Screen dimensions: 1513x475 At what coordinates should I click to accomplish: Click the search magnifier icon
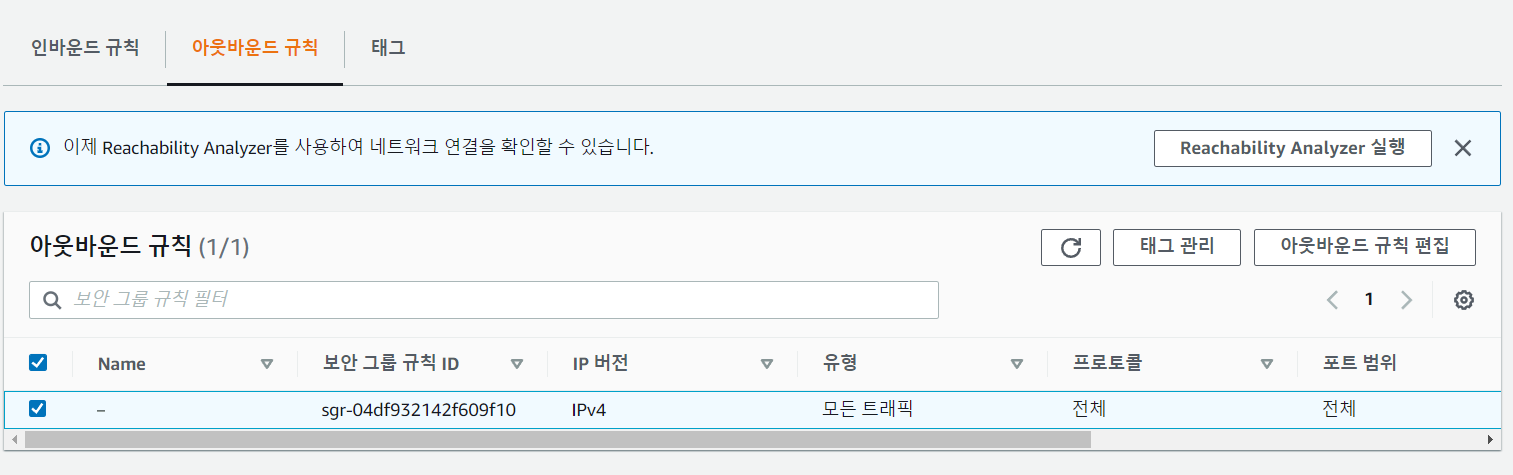[x=52, y=300]
